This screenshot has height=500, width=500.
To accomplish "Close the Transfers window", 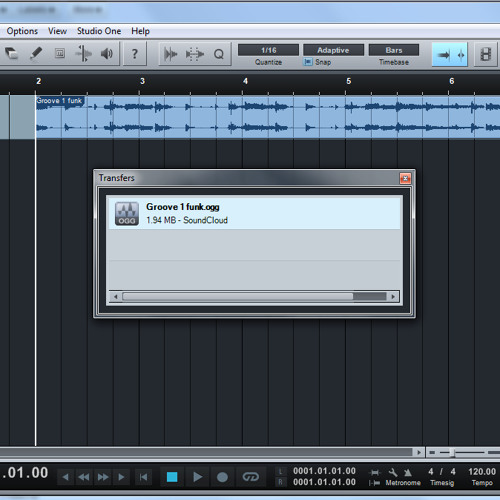I will click(x=405, y=179).
